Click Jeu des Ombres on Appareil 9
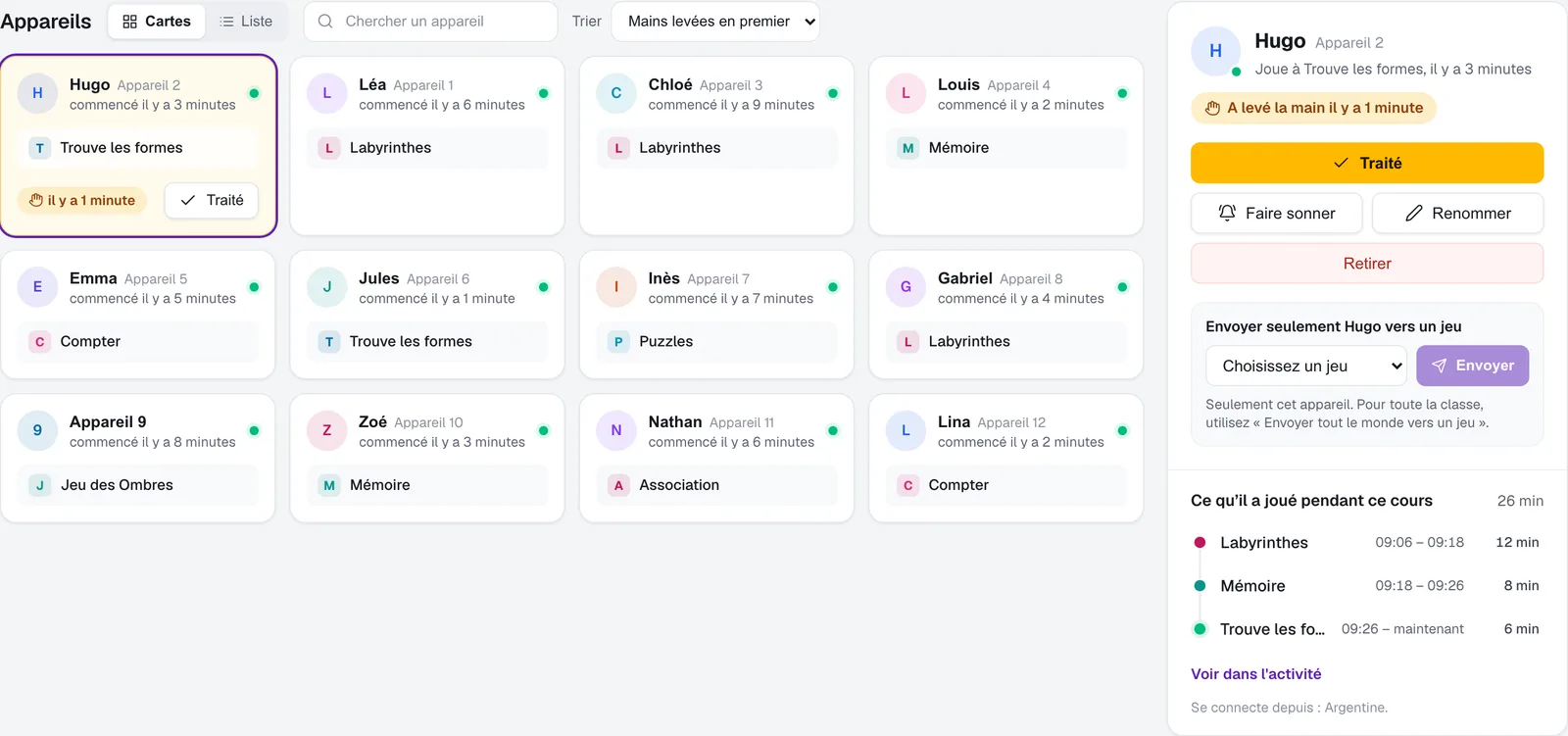1568x736 pixels. point(138,485)
